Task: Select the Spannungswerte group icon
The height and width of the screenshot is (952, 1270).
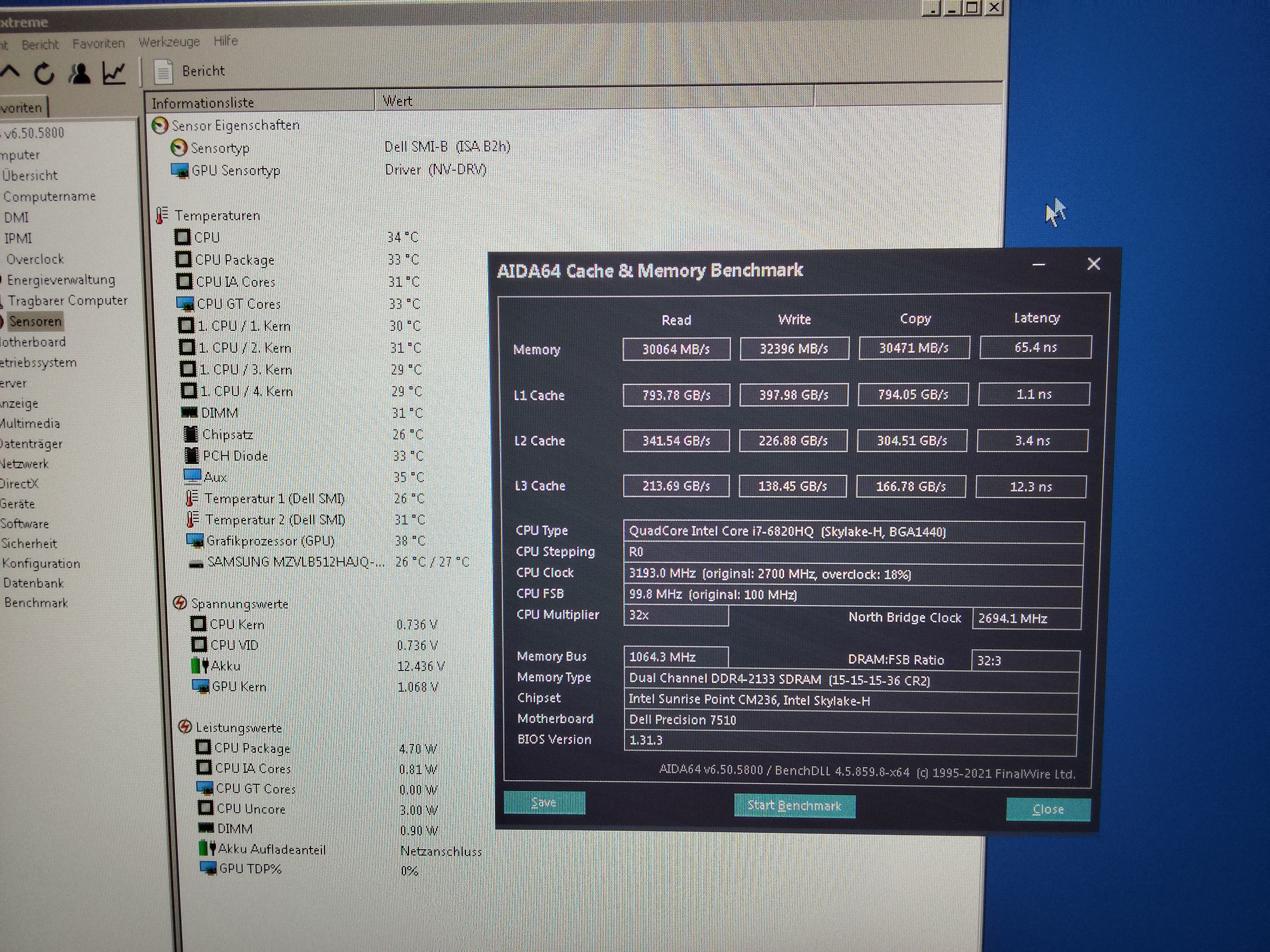Action: pyautogui.click(x=180, y=603)
